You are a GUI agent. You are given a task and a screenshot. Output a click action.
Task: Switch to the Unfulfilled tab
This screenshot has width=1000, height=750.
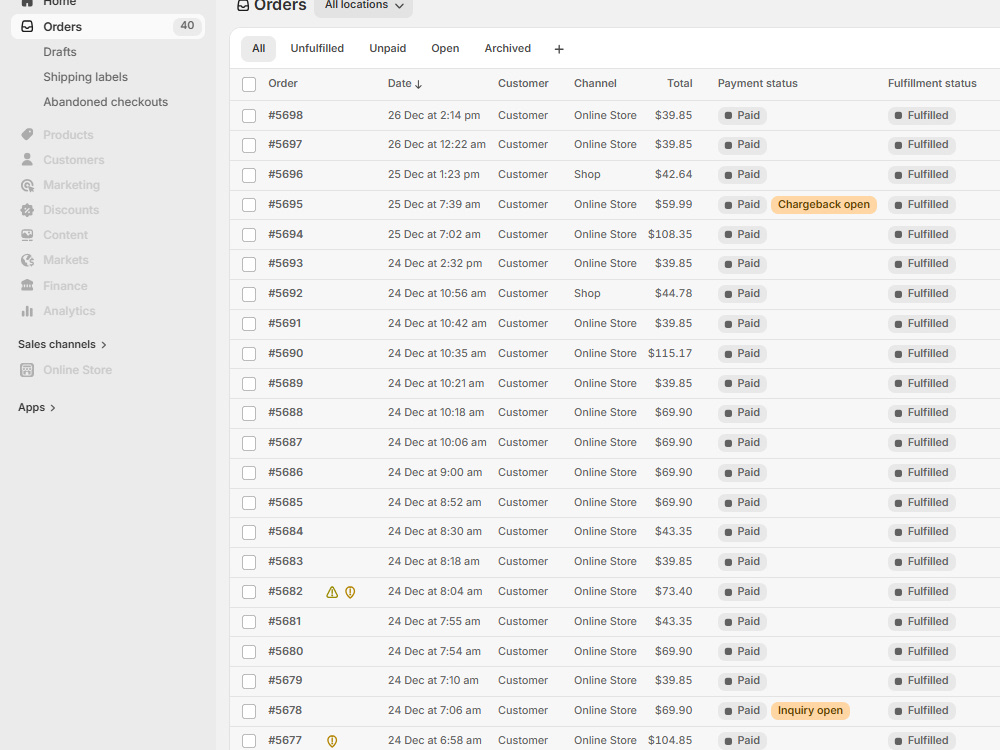click(x=317, y=48)
